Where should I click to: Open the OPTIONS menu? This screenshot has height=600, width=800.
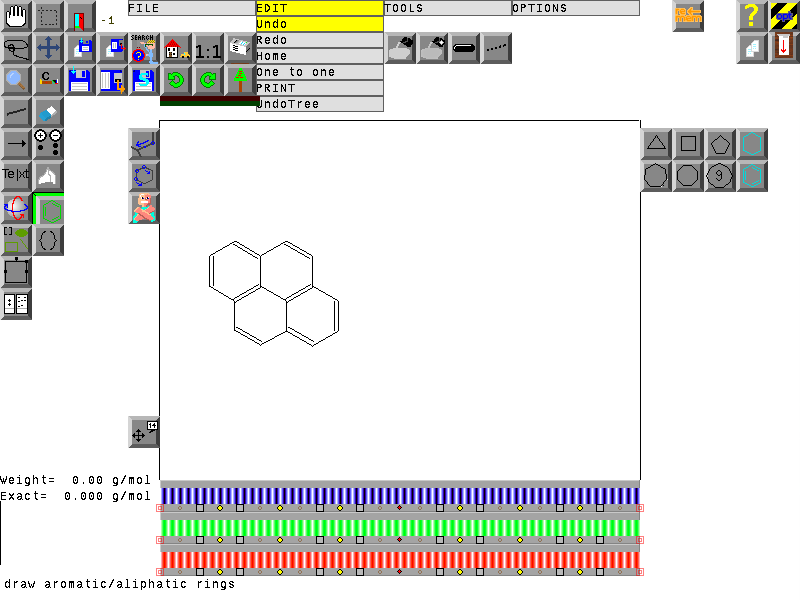(575, 8)
